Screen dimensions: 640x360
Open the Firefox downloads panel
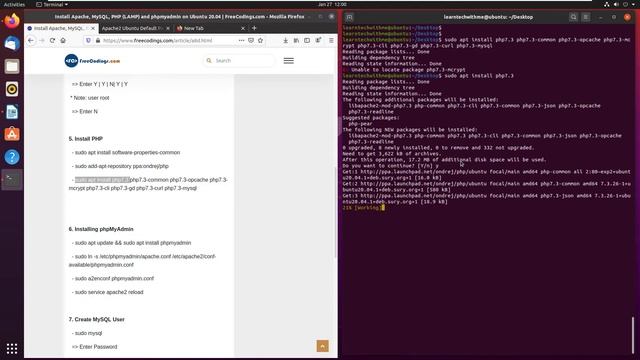pos(285,40)
